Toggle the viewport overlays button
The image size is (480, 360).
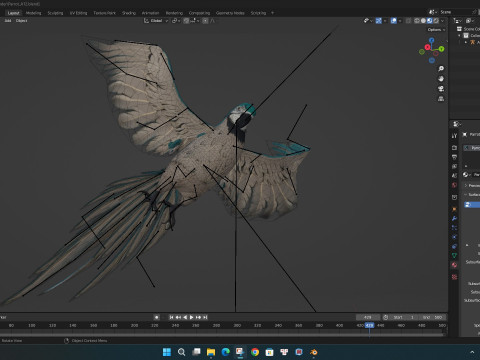pos(394,21)
